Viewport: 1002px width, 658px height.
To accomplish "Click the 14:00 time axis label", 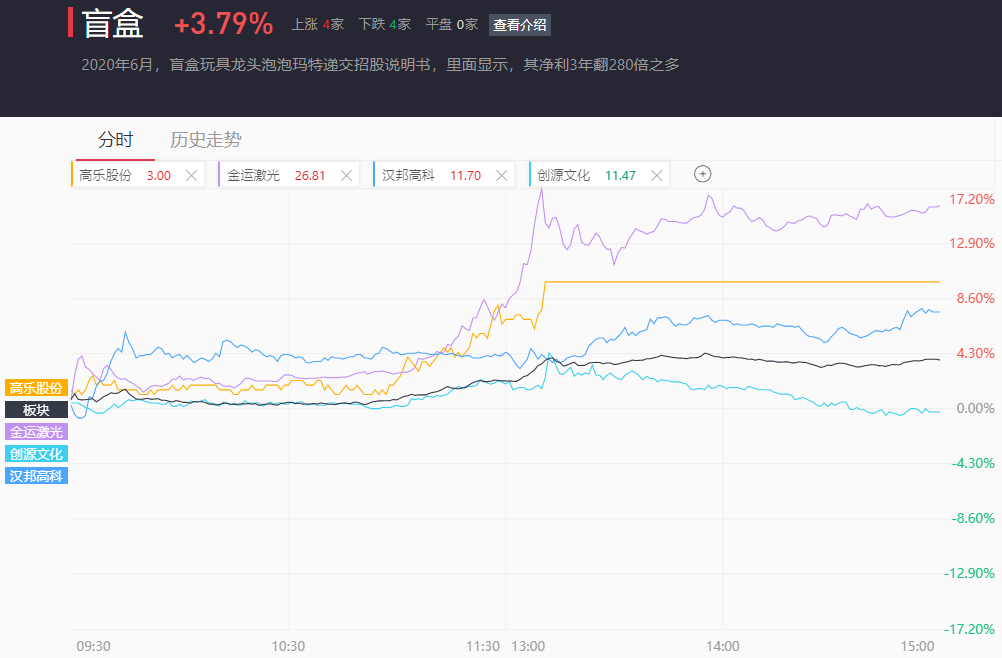I will point(722,646).
